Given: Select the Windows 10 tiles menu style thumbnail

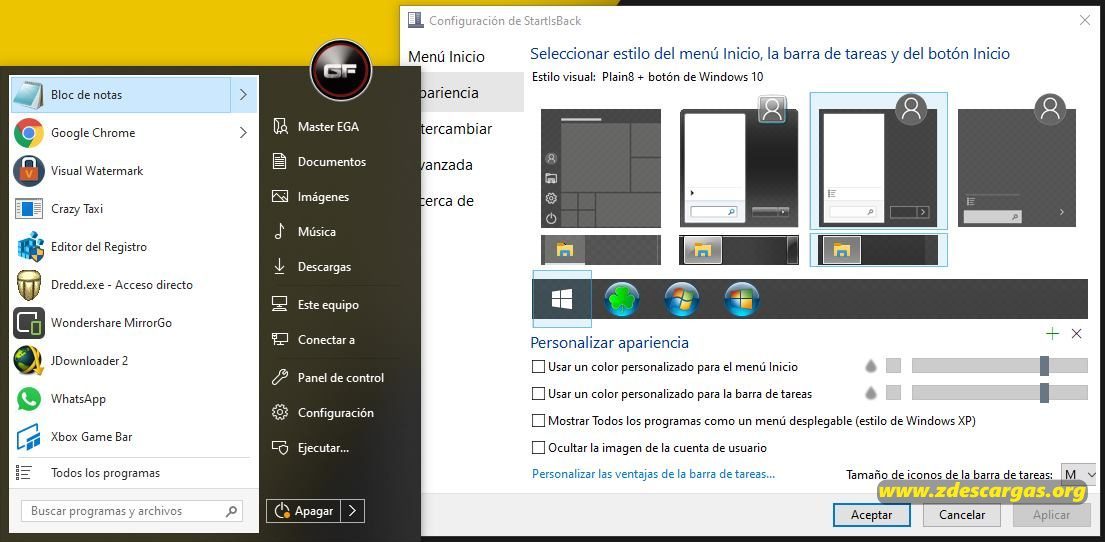Looking at the screenshot, I should 601,168.
